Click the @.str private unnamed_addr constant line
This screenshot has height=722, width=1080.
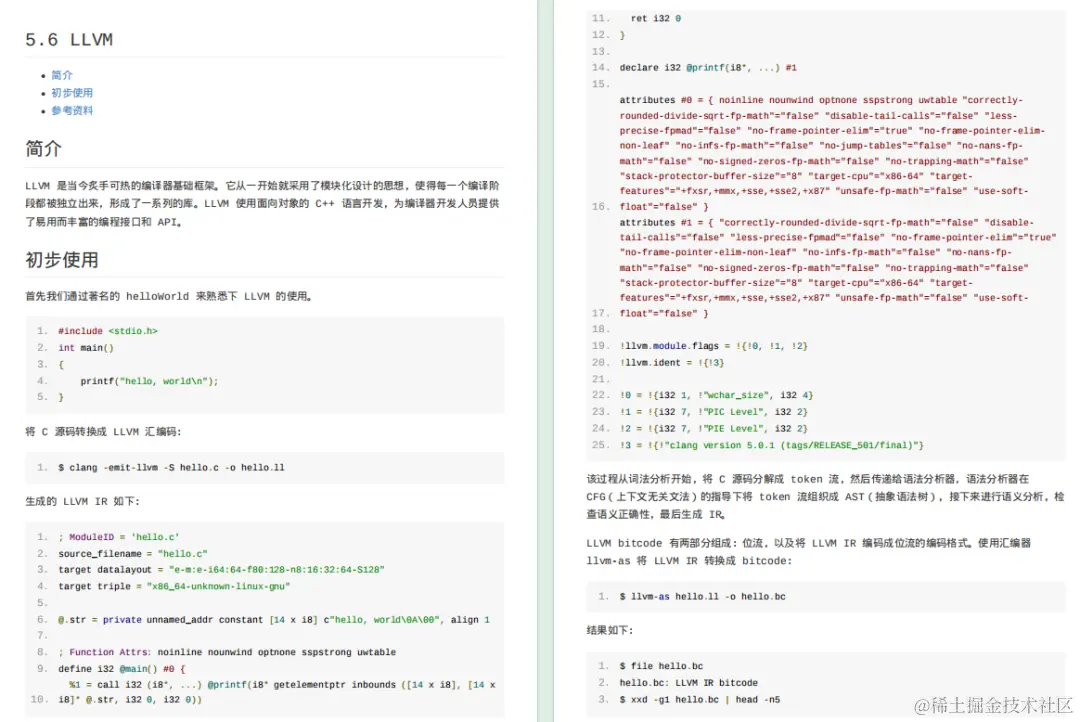click(x=274, y=620)
